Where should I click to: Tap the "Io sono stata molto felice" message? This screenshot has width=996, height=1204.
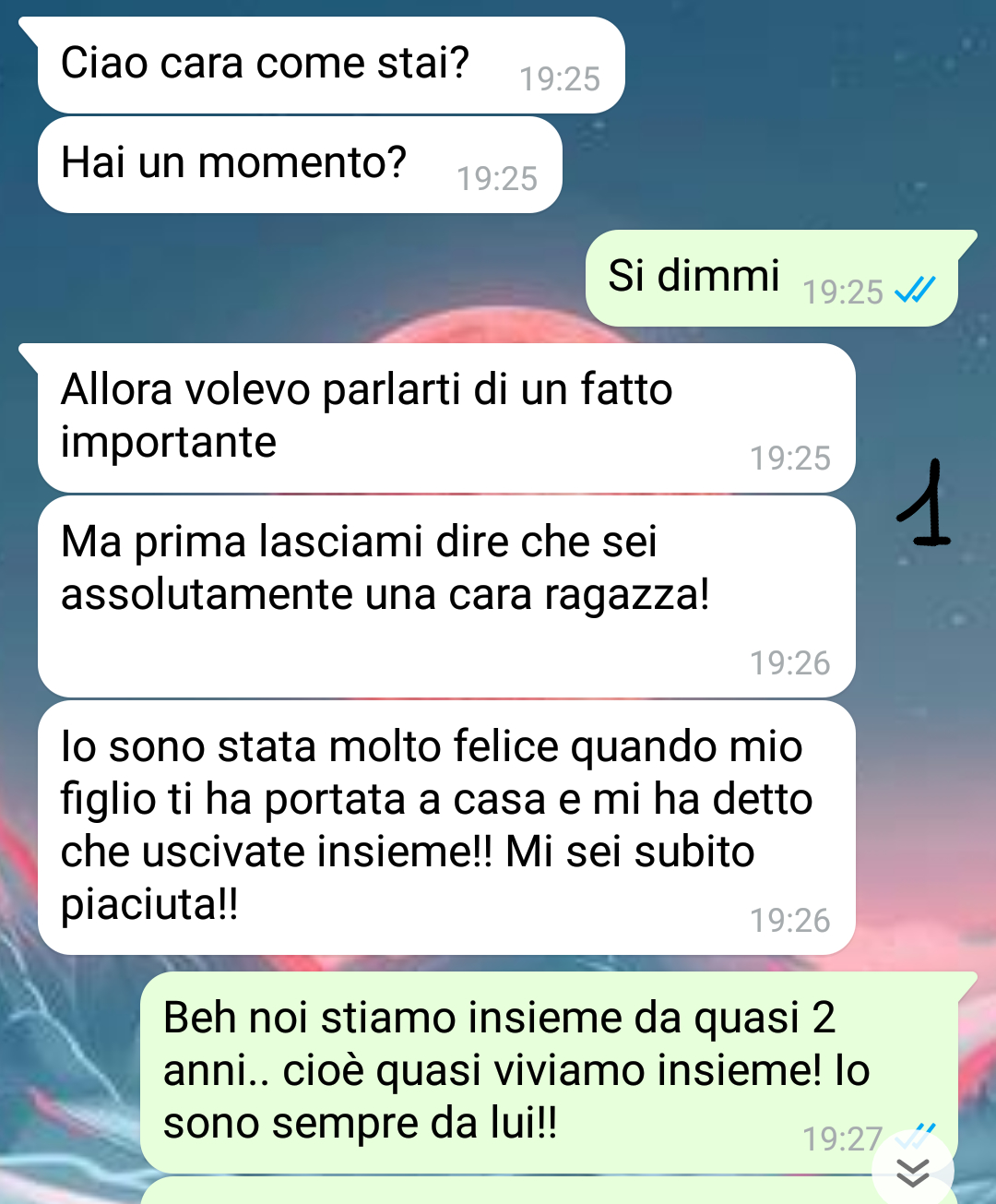(446, 828)
